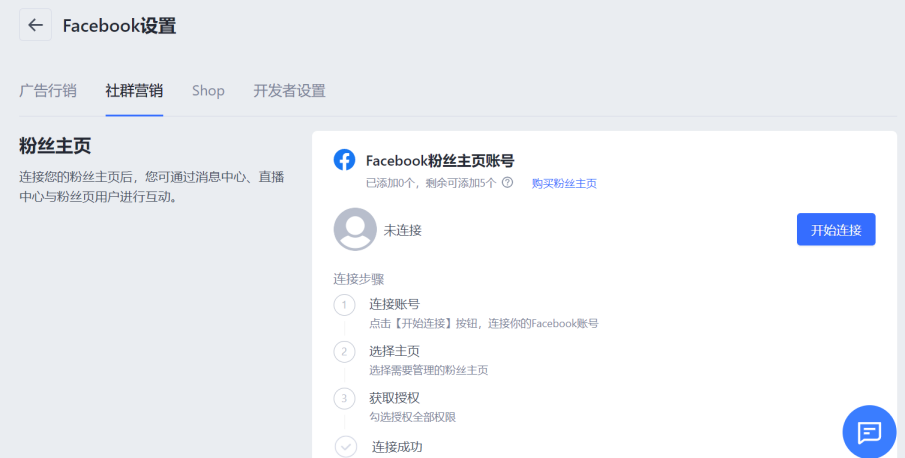The image size is (905, 458).
Task: Click the 已添加0个 remaining count text
Action: [x=431, y=183]
